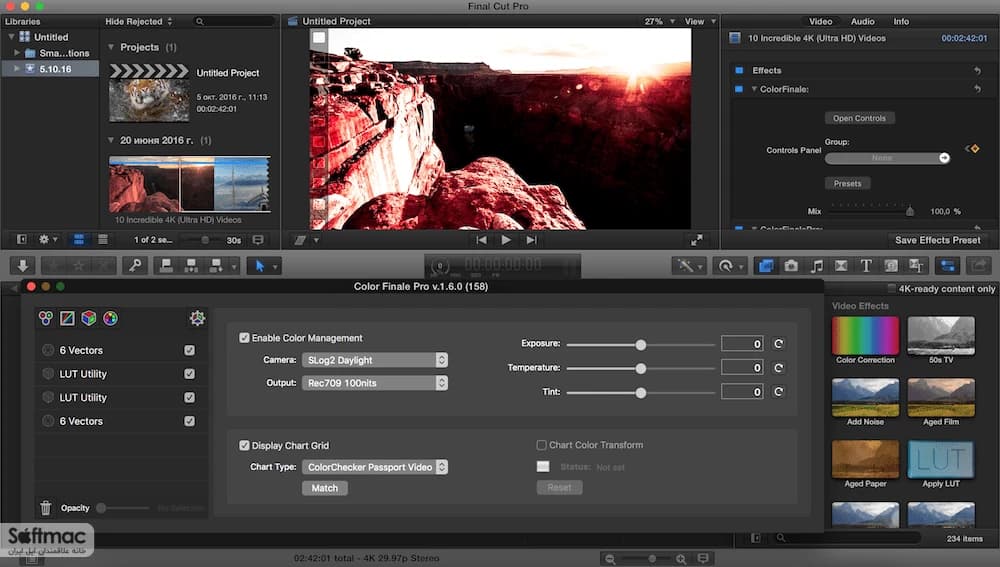The image size is (1000, 567).
Task: Open the Output Rec709 100nits dropdown
Action: [374, 383]
